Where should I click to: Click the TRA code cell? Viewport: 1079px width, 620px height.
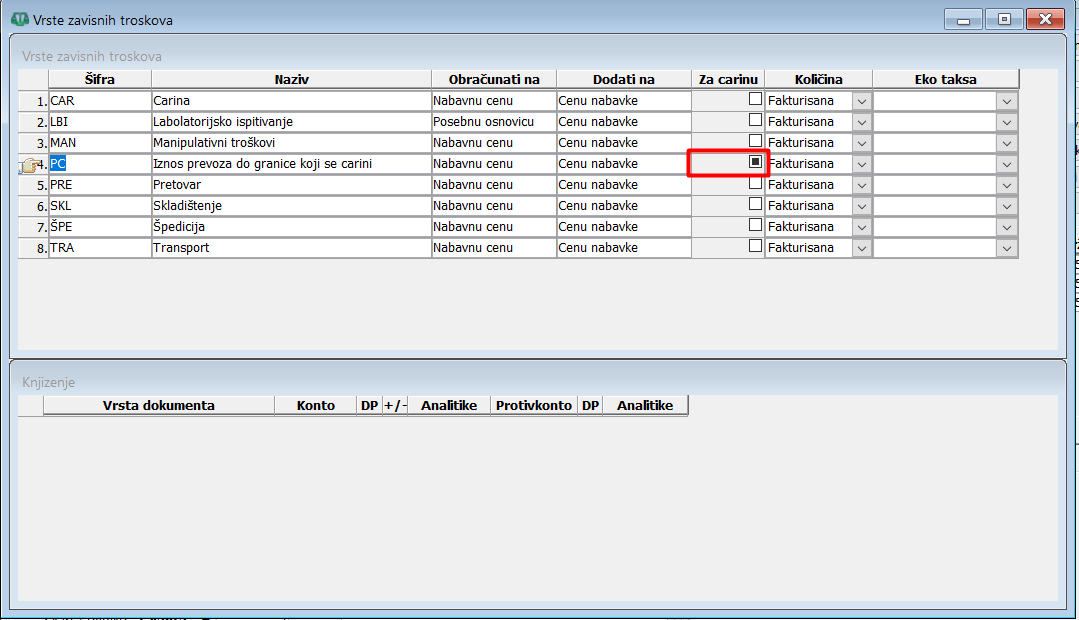(100, 248)
